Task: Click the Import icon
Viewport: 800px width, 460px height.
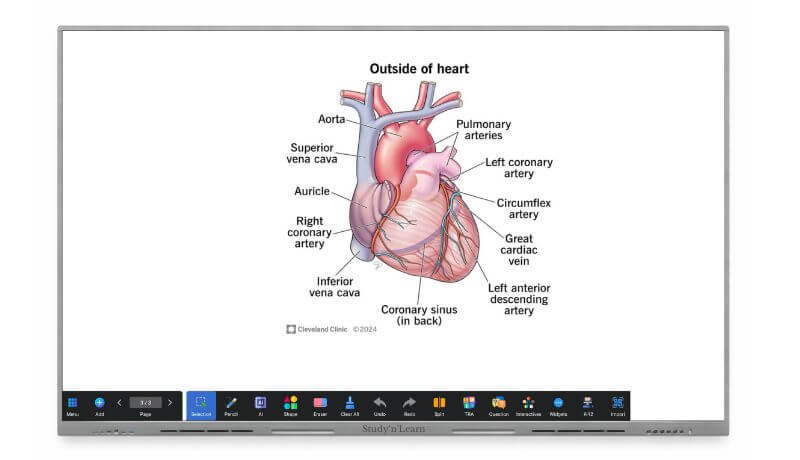Action: coord(618,403)
